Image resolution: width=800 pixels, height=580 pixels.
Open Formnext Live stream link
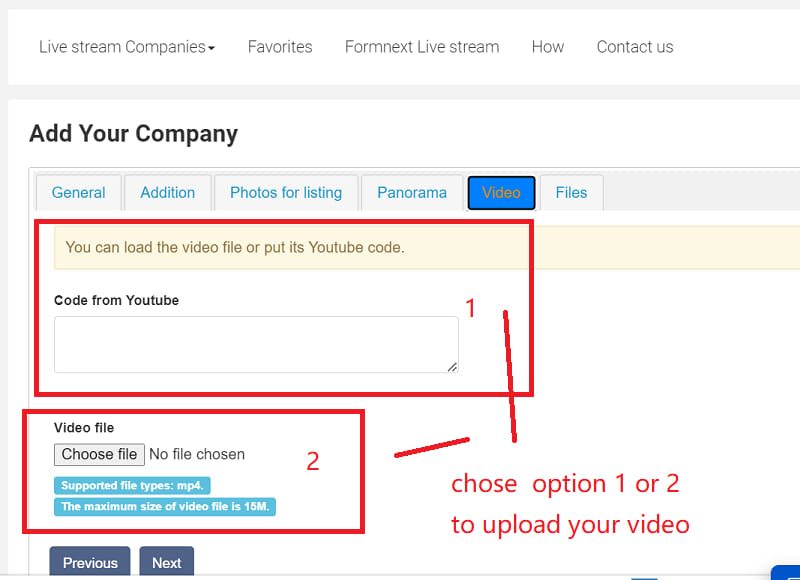pyautogui.click(x=422, y=47)
